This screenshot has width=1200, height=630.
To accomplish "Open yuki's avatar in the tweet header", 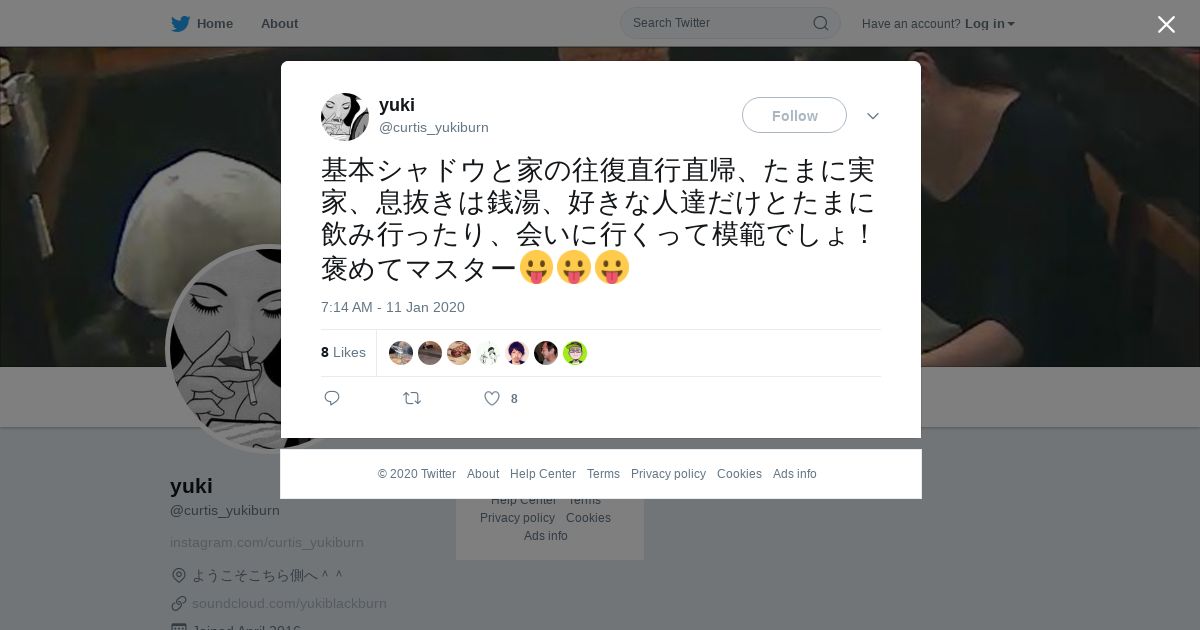I will (x=345, y=117).
